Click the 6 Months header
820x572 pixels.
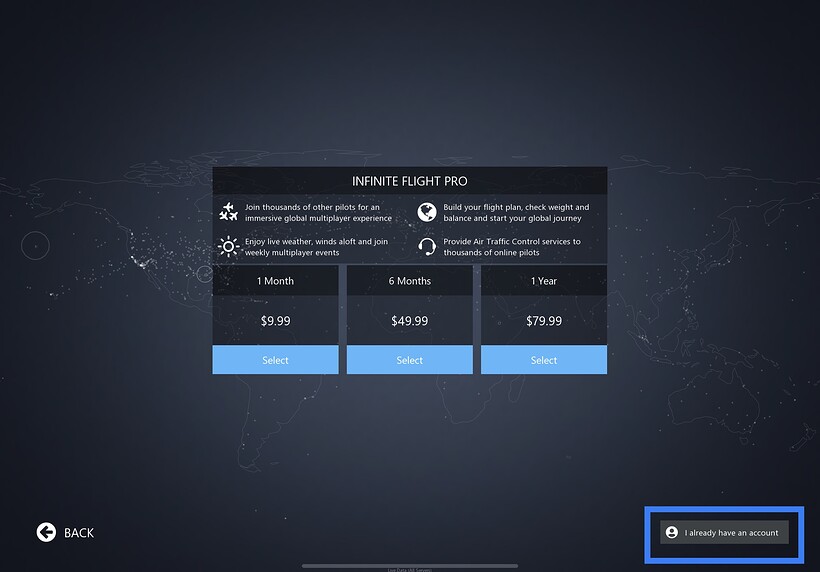pyautogui.click(x=409, y=281)
